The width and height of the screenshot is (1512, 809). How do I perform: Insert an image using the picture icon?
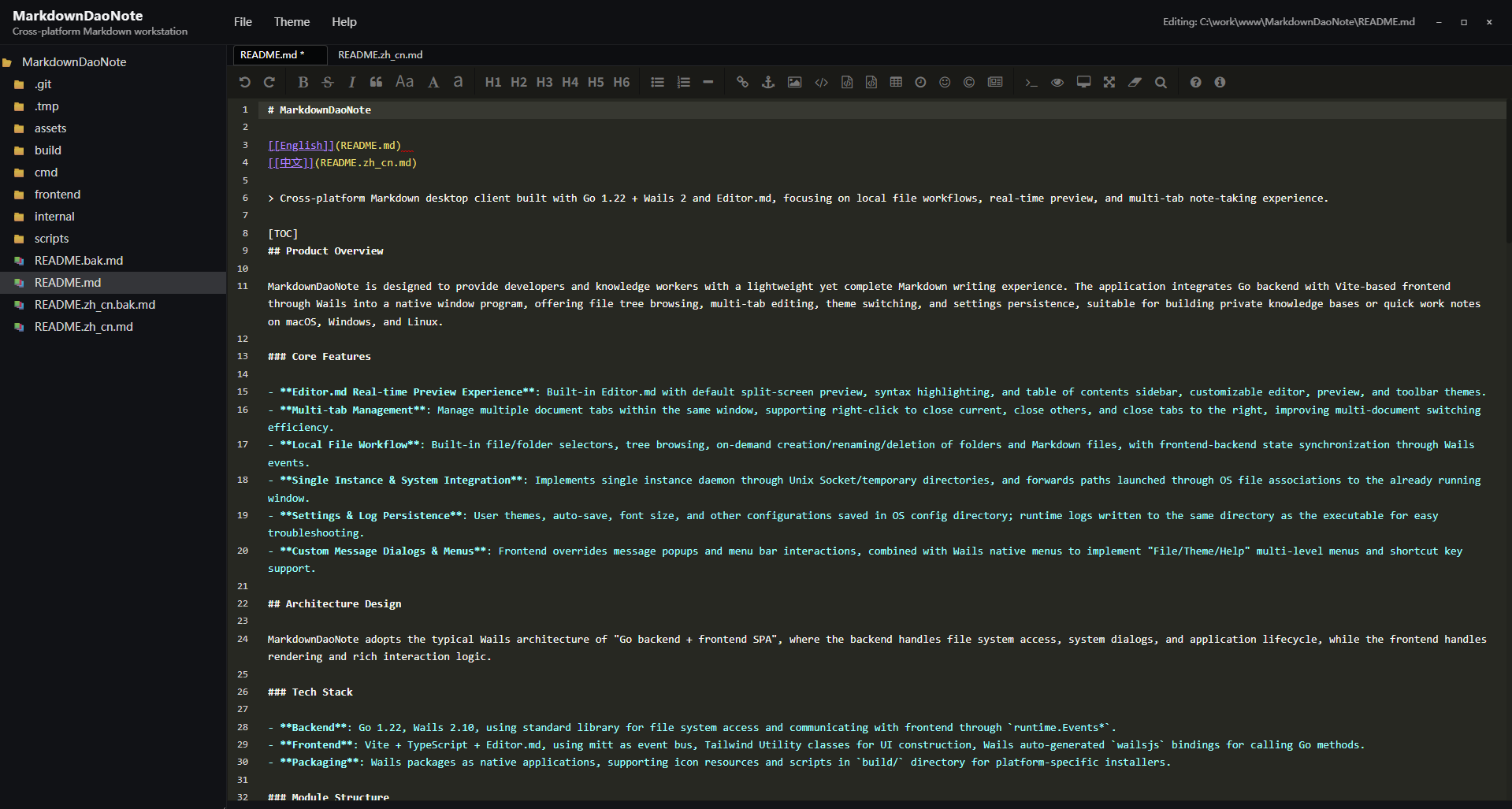coord(794,82)
